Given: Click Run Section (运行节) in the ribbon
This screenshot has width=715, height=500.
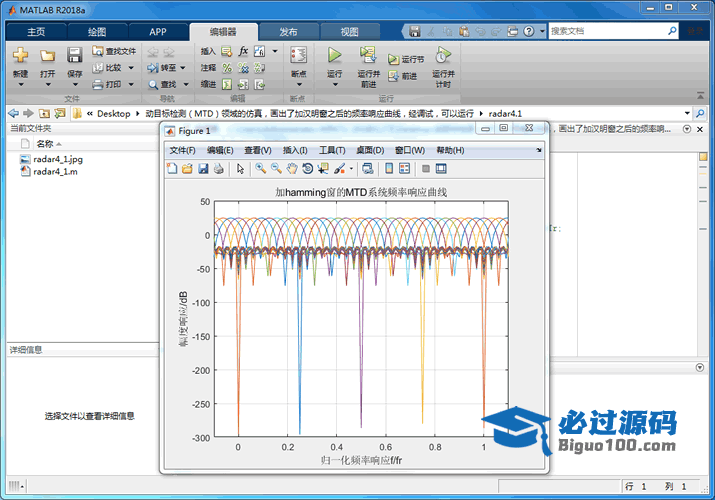Looking at the screenshot, I should point(406,59).
